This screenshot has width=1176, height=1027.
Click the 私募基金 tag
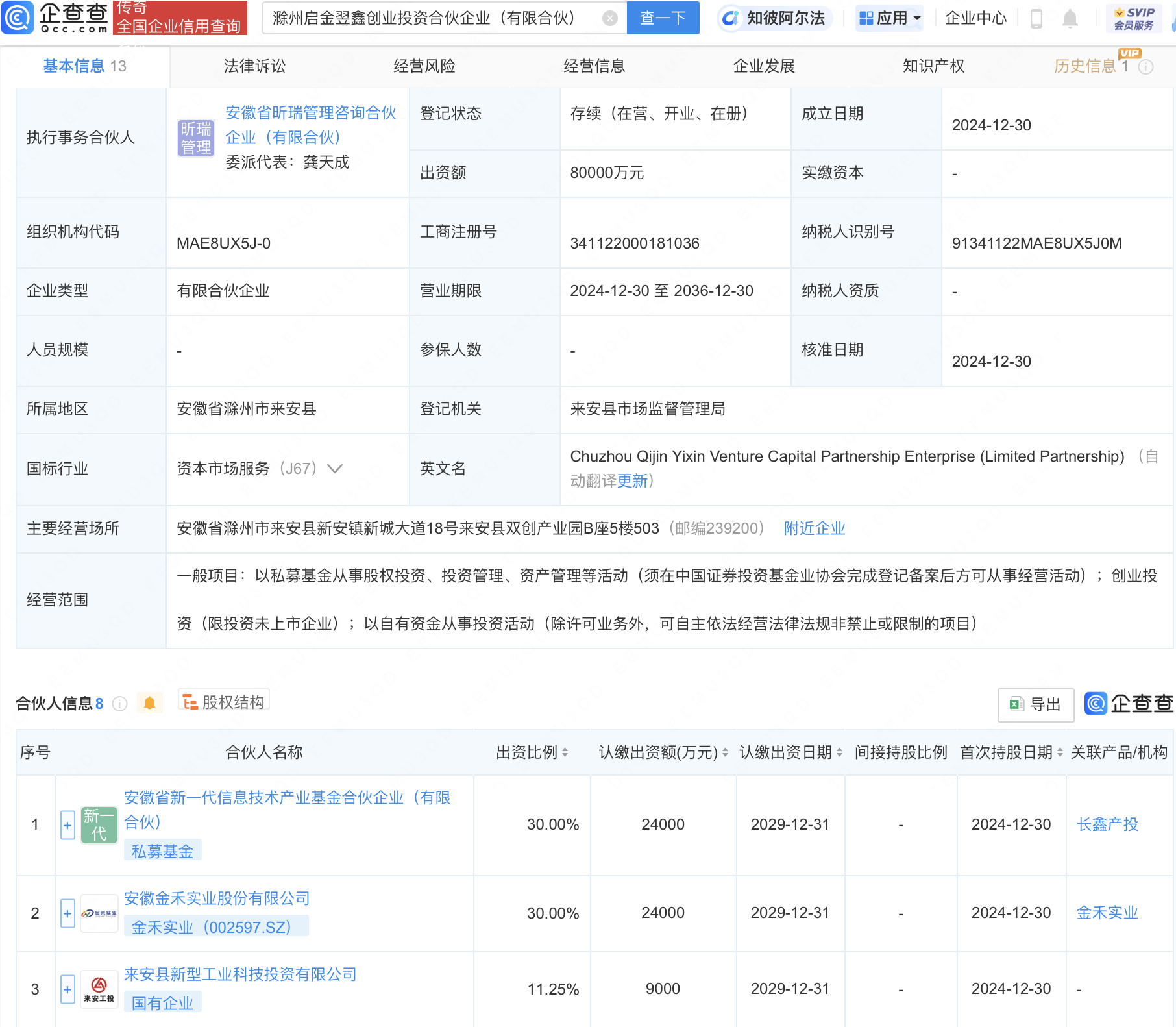pyautogui.click(x=162, y=851)
